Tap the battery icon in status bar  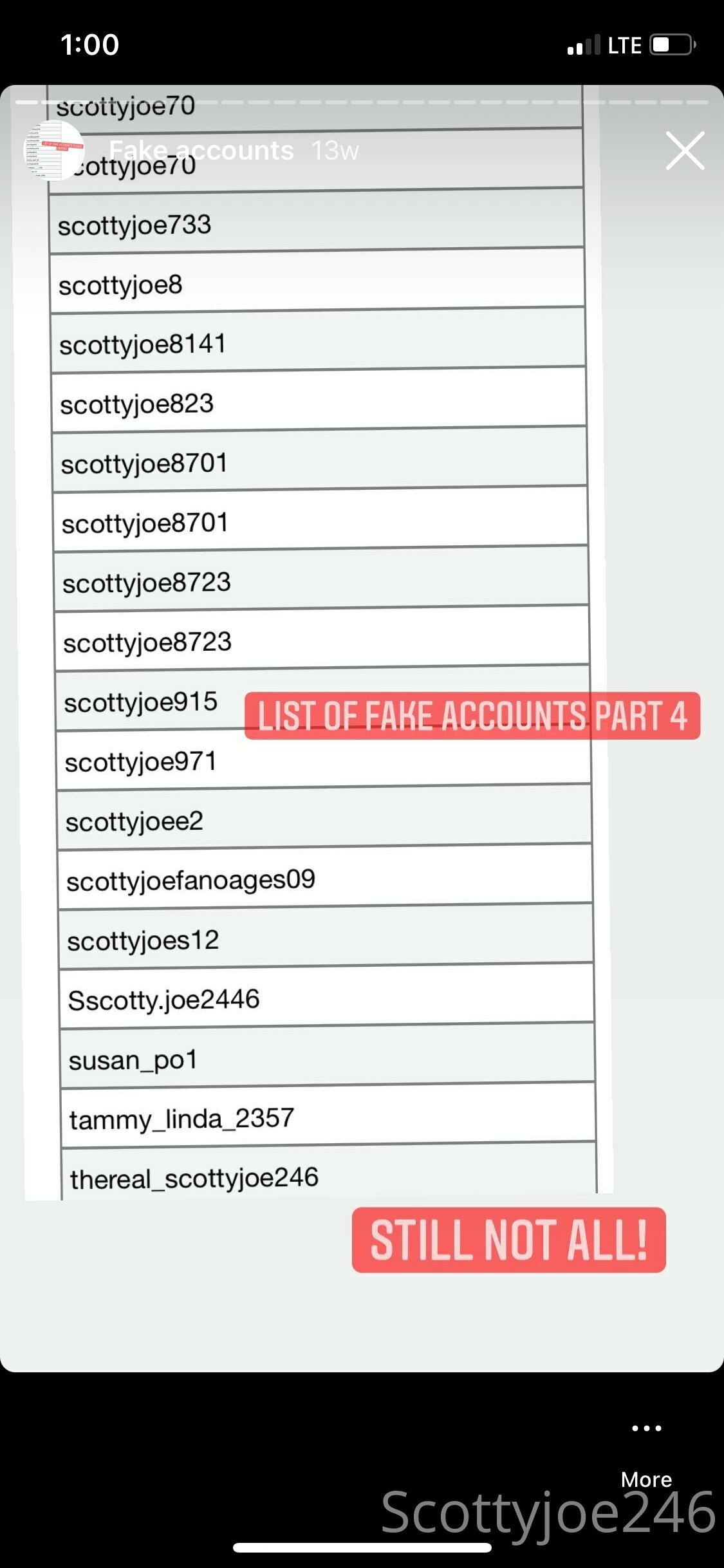click(673, 45)
